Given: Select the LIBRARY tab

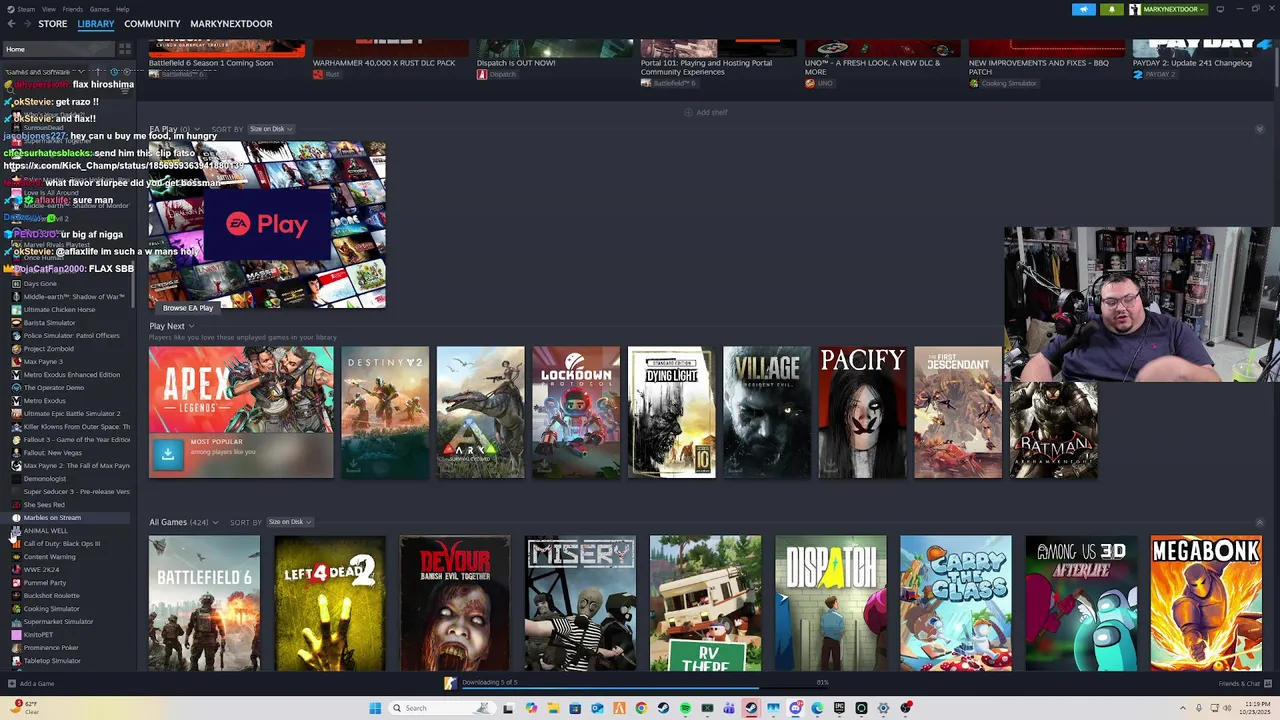Looking at the screenshot, I should (x=96, y=24).
